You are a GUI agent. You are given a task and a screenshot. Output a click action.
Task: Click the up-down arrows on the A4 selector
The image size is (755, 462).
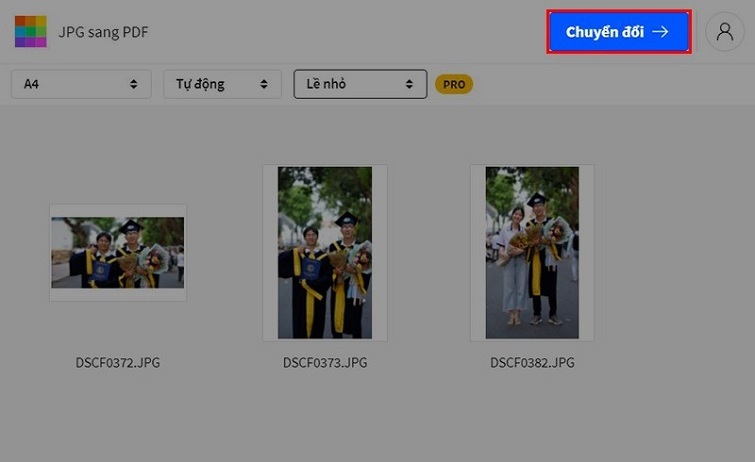point(134,85)
